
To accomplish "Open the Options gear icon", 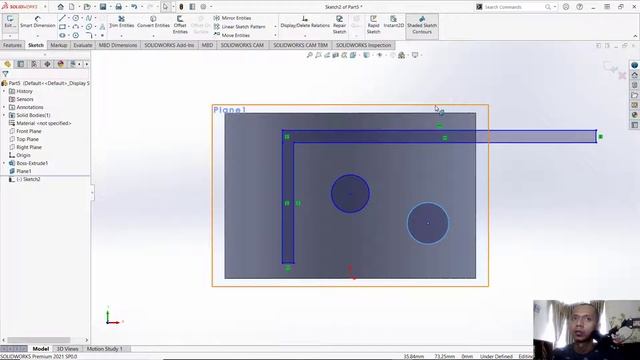I will [x=203, y=7].
